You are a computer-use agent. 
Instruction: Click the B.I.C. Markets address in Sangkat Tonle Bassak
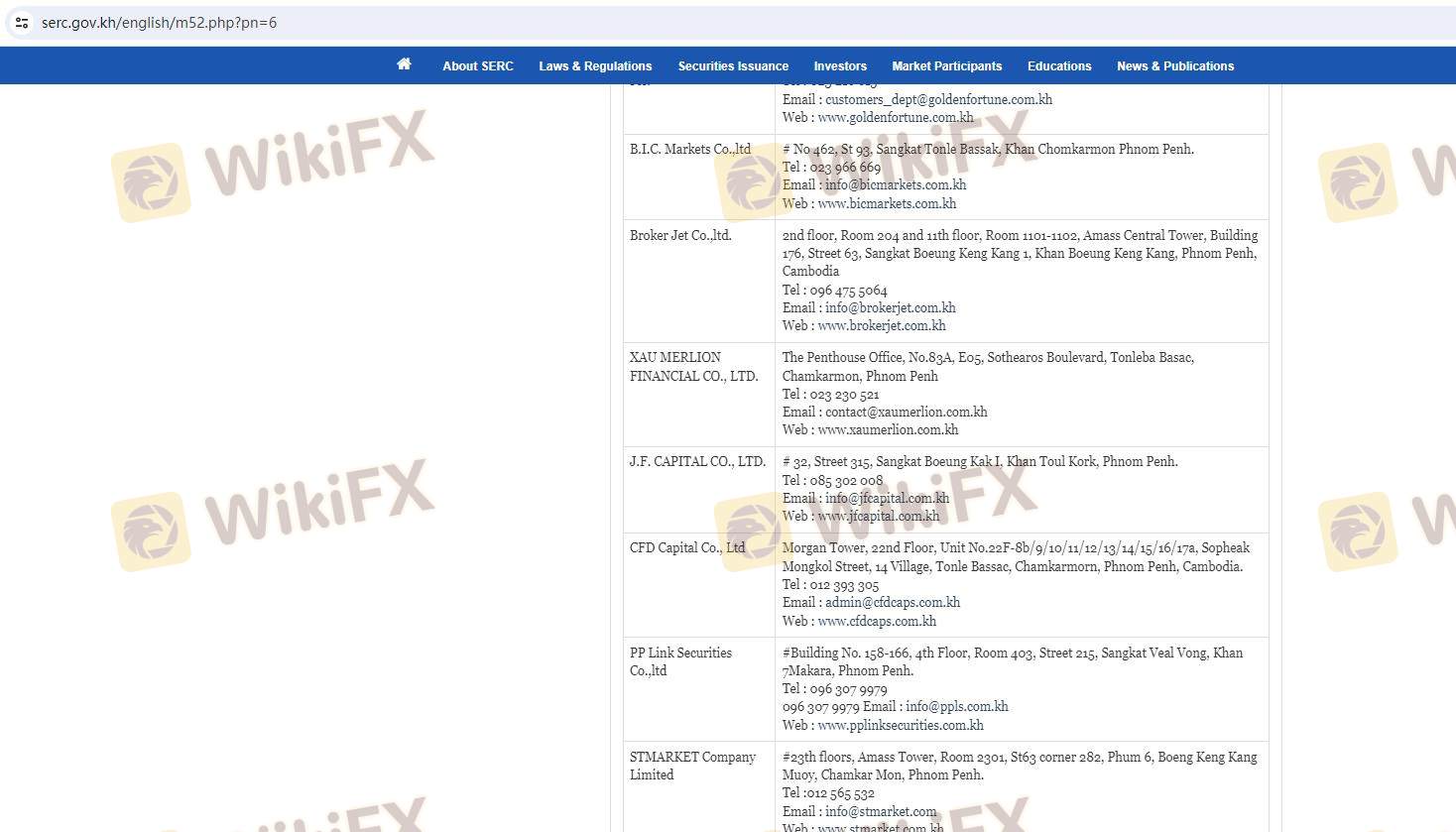click(x=988, y=149)
